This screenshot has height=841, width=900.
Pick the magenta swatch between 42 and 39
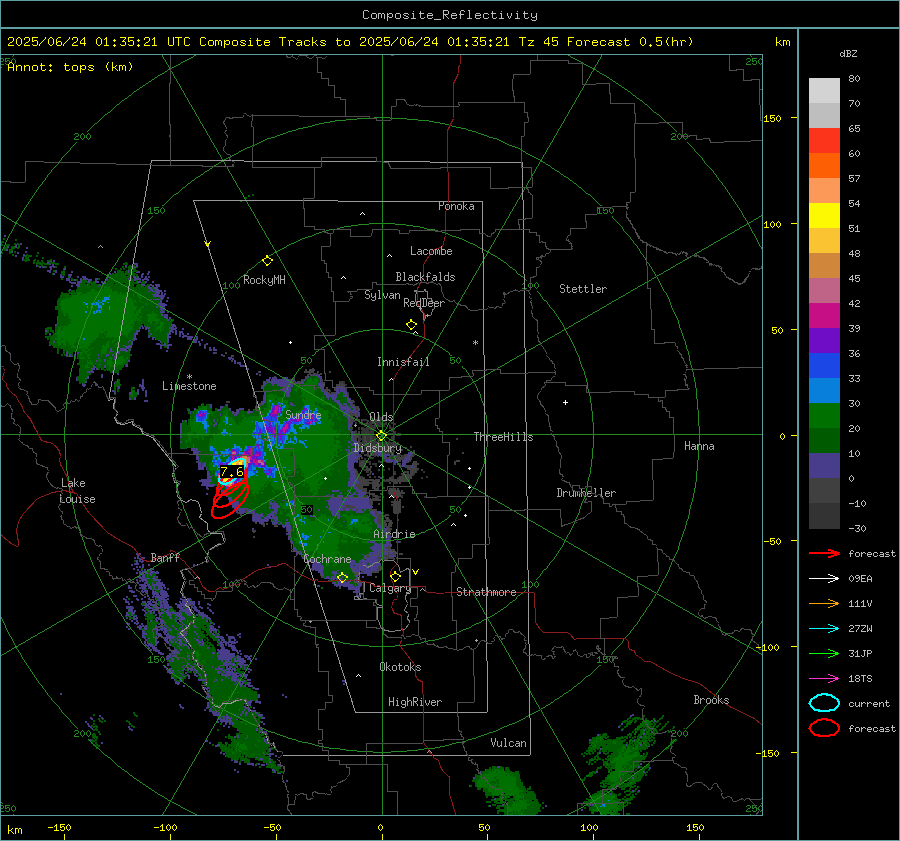(x=824, y=316)
